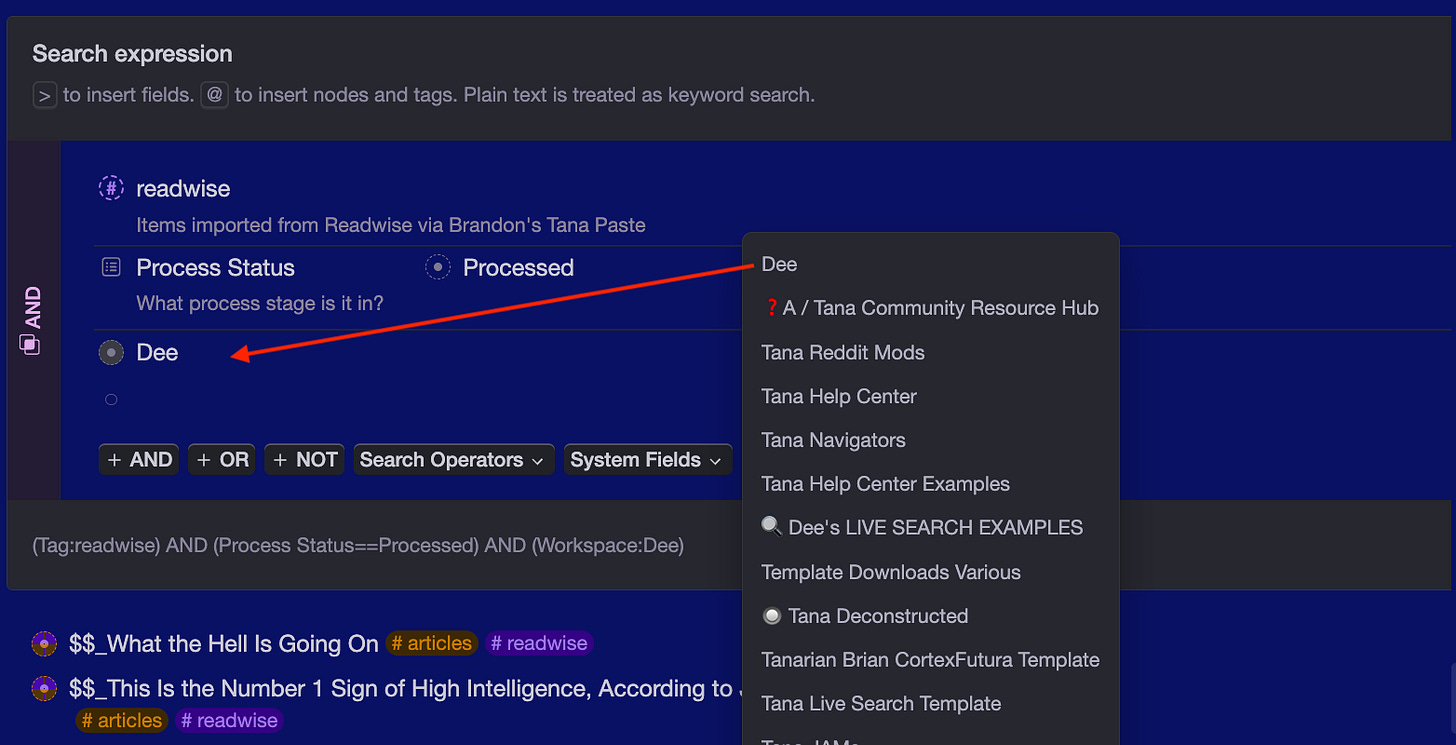
Task: Open the Search Operators dropdown
Action: 453,460
